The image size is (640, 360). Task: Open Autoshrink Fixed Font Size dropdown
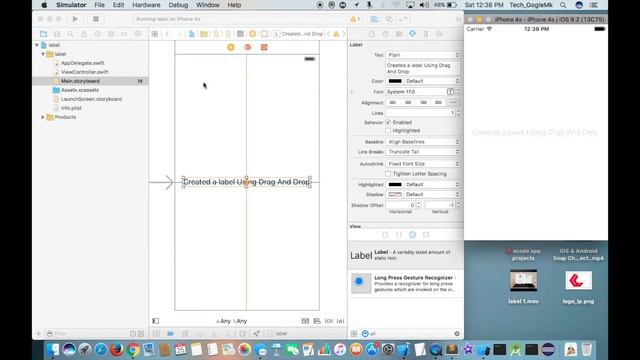(x=423, y=164)
